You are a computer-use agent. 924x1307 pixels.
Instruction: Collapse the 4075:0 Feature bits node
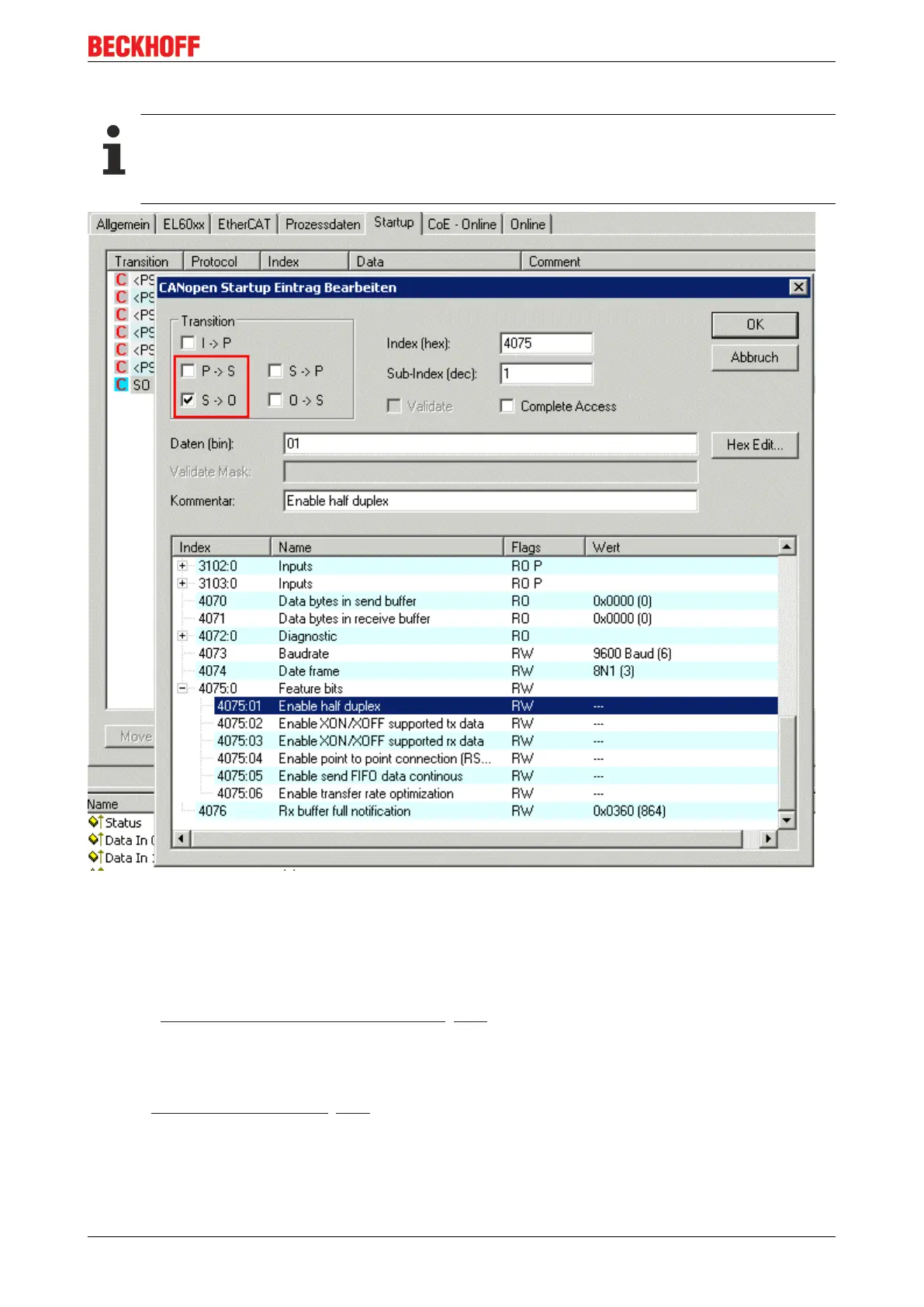(182, 688)
